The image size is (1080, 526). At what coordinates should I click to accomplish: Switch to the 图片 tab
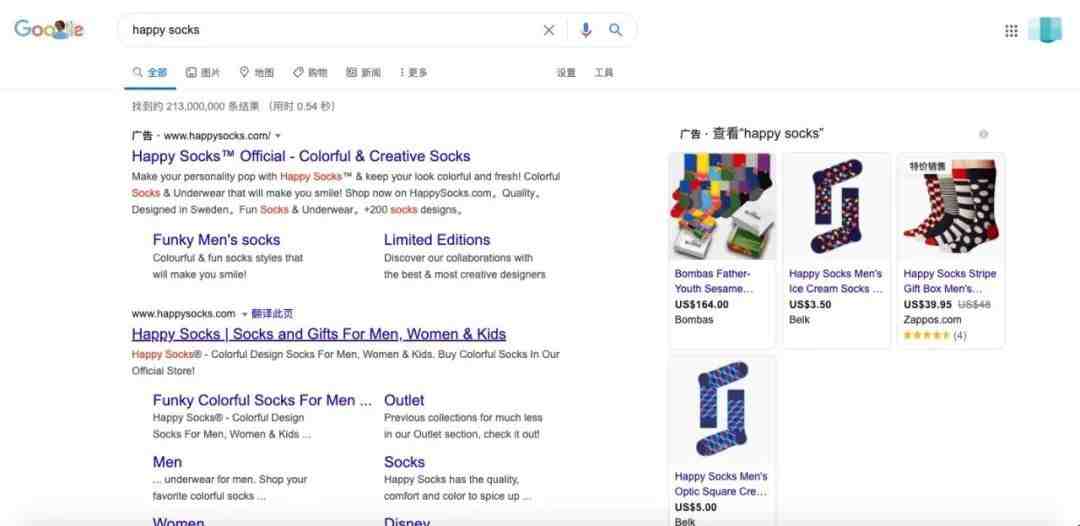coord(202,72)
